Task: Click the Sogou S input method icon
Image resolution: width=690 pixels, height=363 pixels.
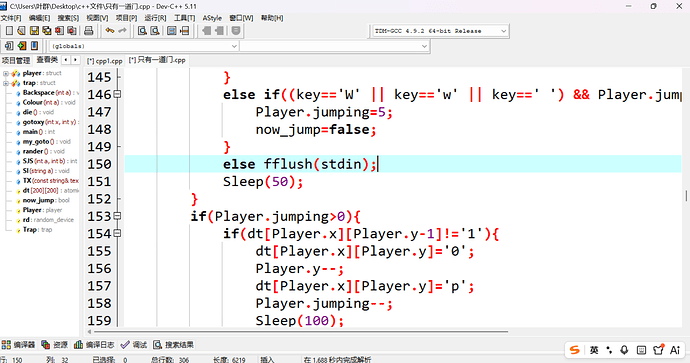Action: [575, 350]
